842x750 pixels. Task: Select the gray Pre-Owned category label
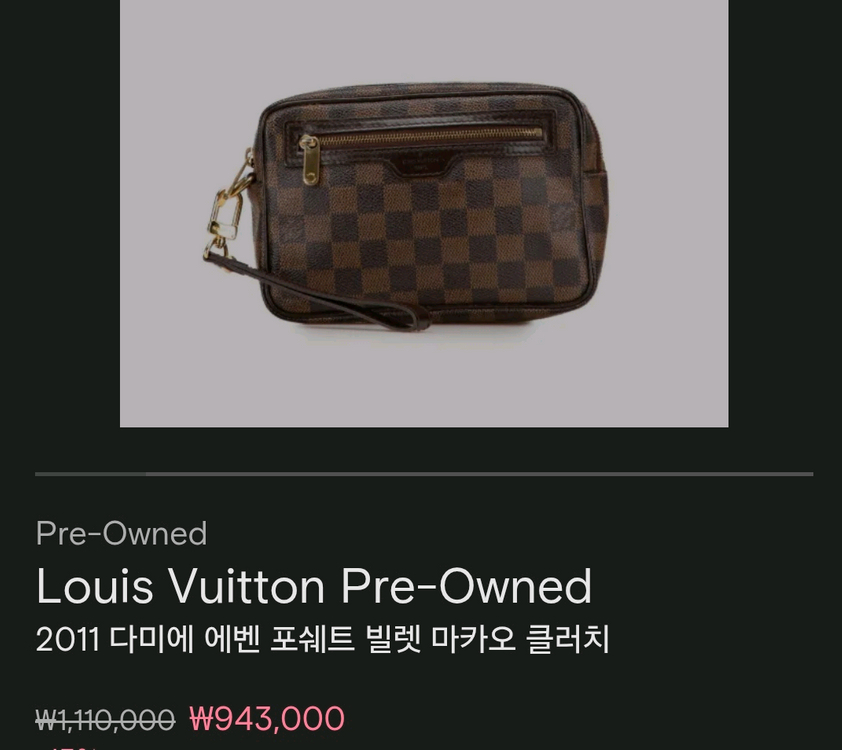pos(121,533)
